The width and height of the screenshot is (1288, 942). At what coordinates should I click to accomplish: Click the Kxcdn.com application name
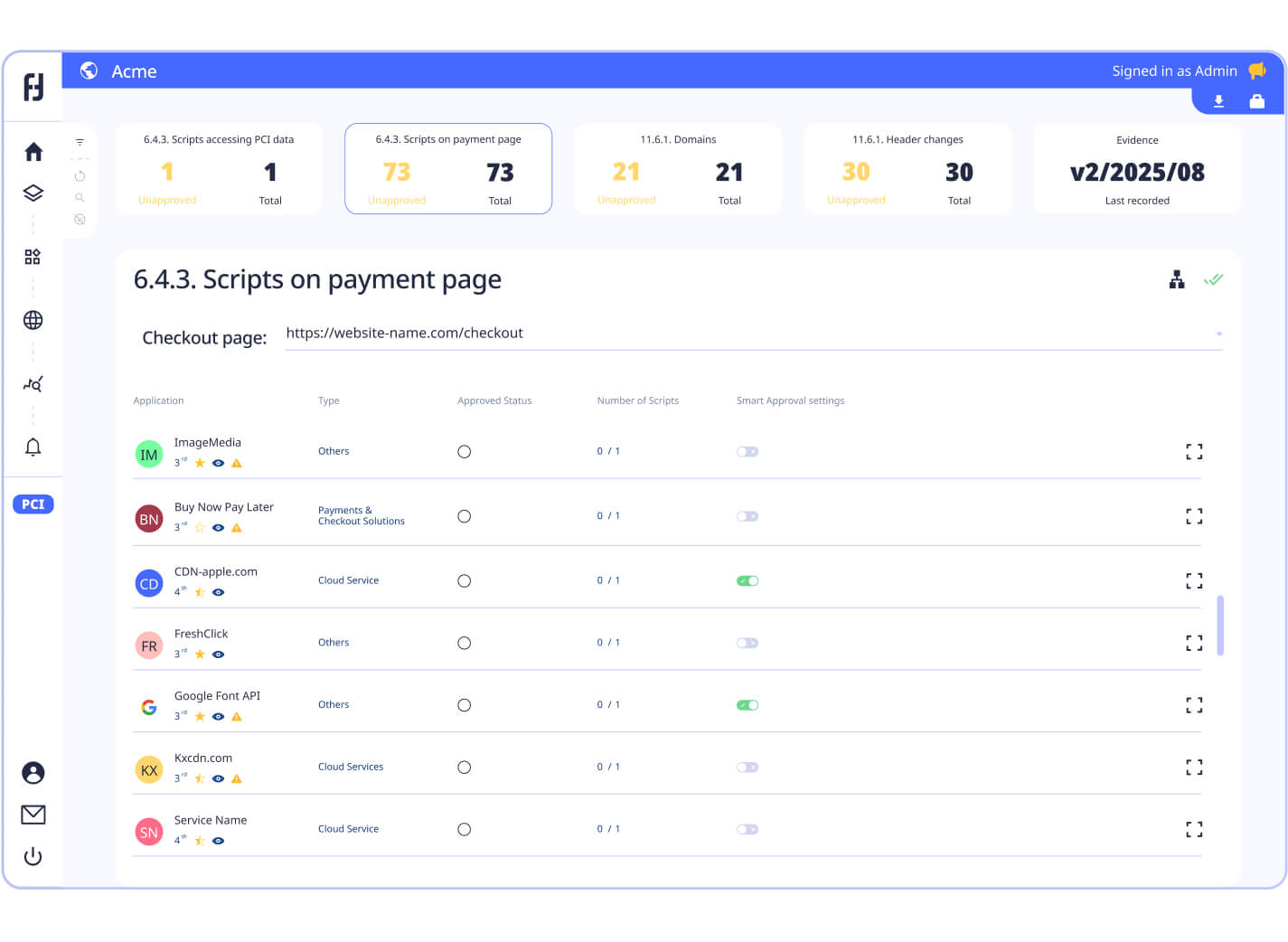tap(203, 758)
